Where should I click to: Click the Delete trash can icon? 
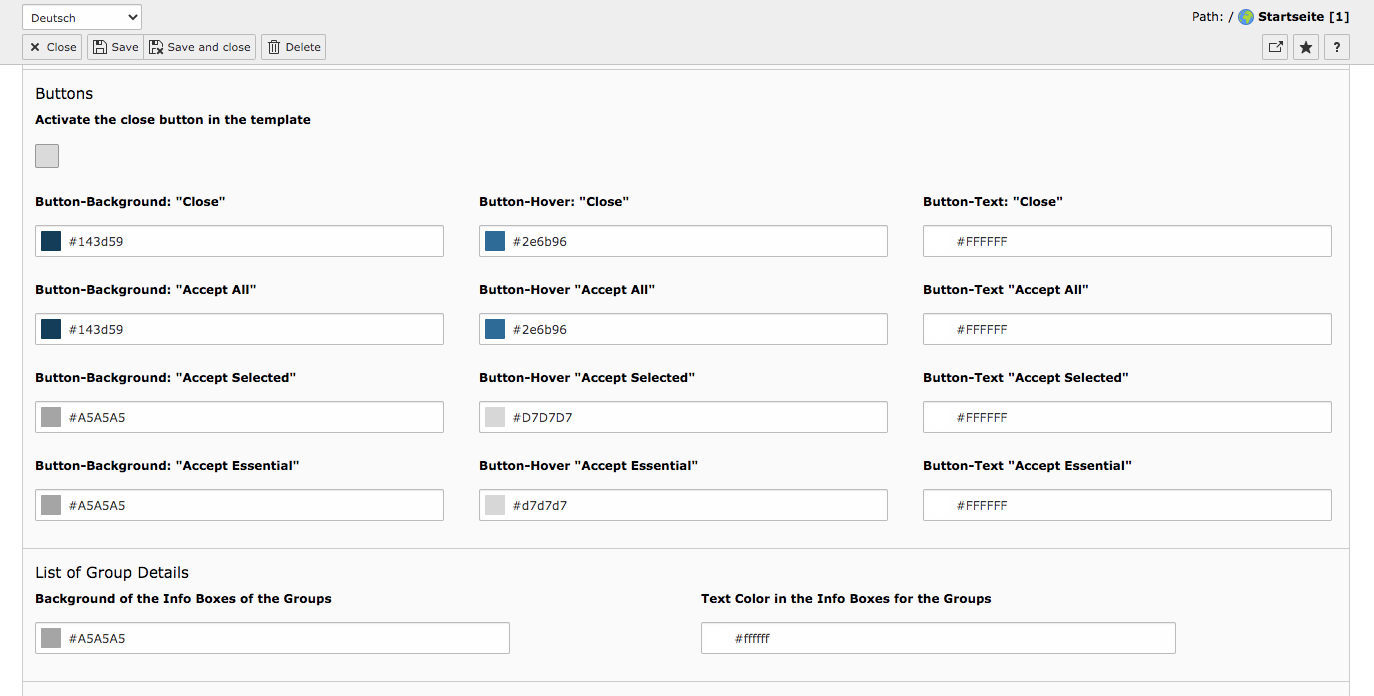(274, 47)
